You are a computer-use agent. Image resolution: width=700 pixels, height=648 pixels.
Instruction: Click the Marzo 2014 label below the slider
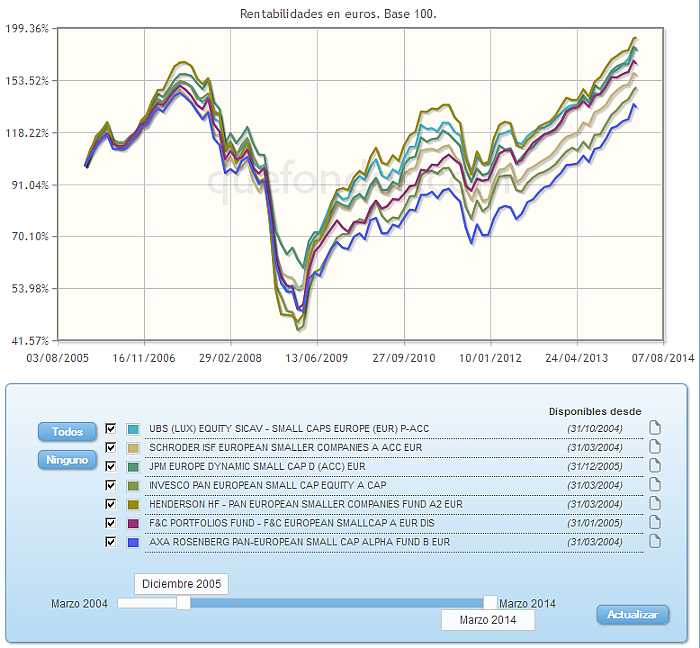click(x=488, y=620)
